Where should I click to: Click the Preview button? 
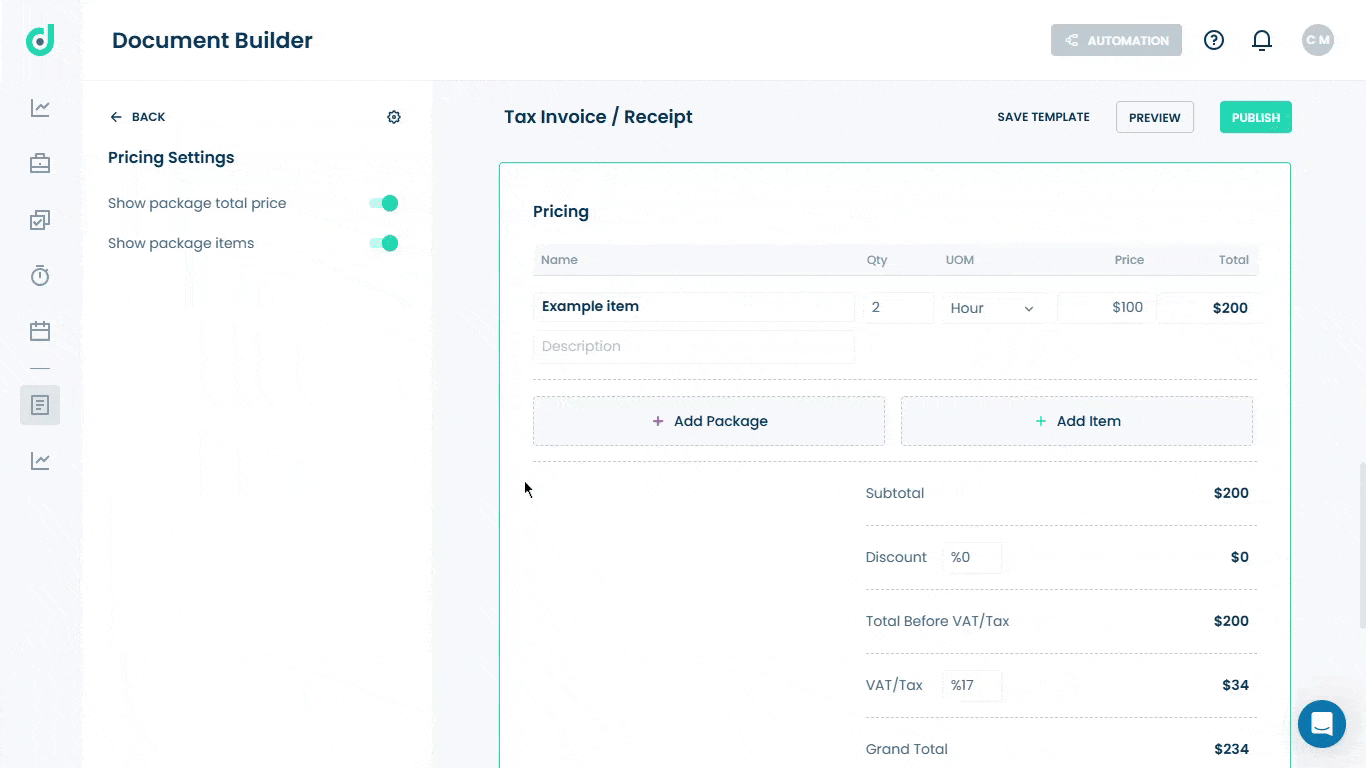pos(1155,117)
